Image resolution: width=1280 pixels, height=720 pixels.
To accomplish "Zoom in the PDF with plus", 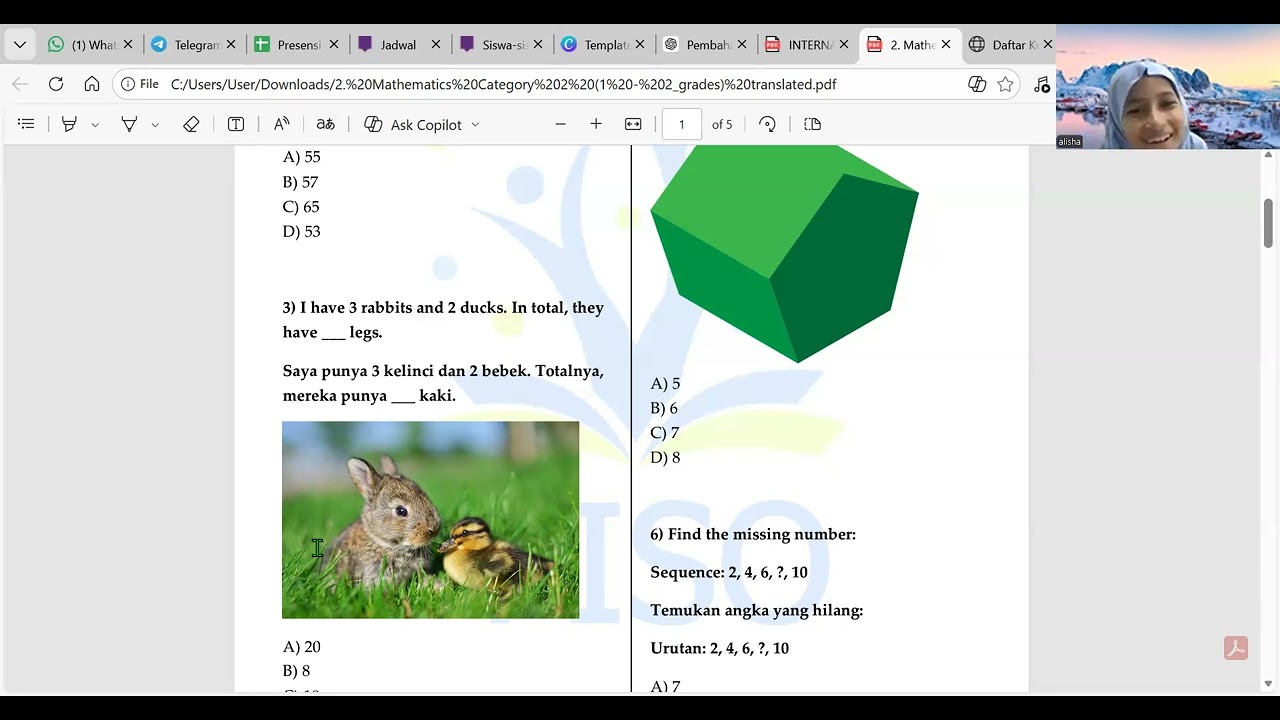I will click(596, 124).
